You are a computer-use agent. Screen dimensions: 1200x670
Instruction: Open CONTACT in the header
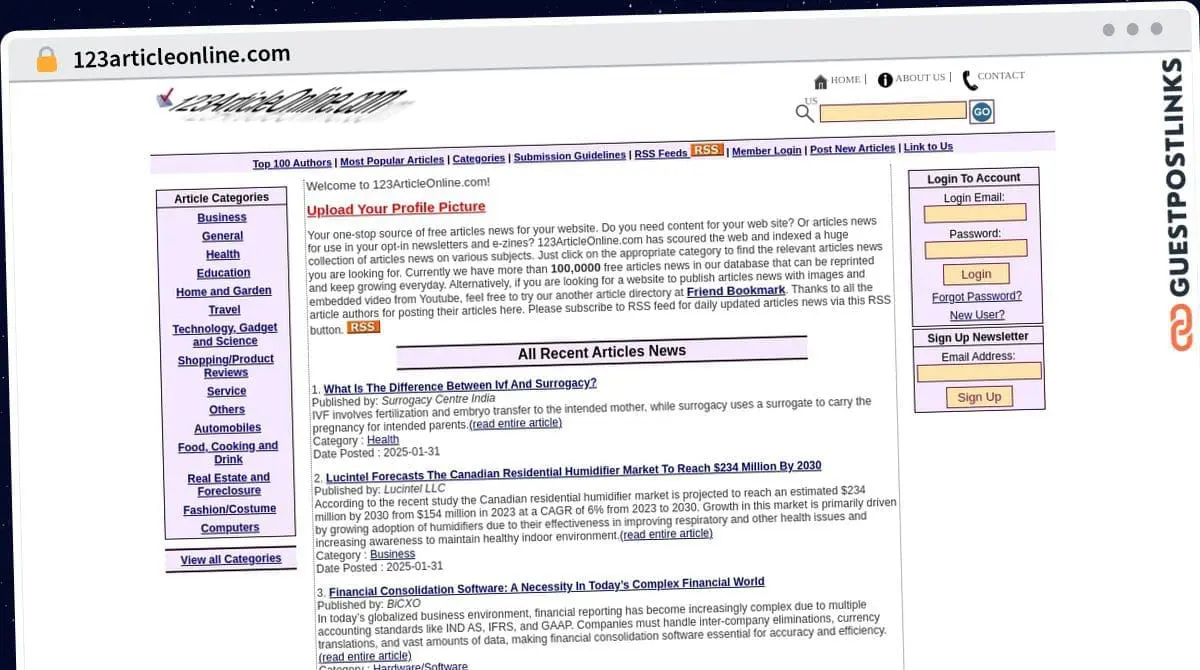1001,76
